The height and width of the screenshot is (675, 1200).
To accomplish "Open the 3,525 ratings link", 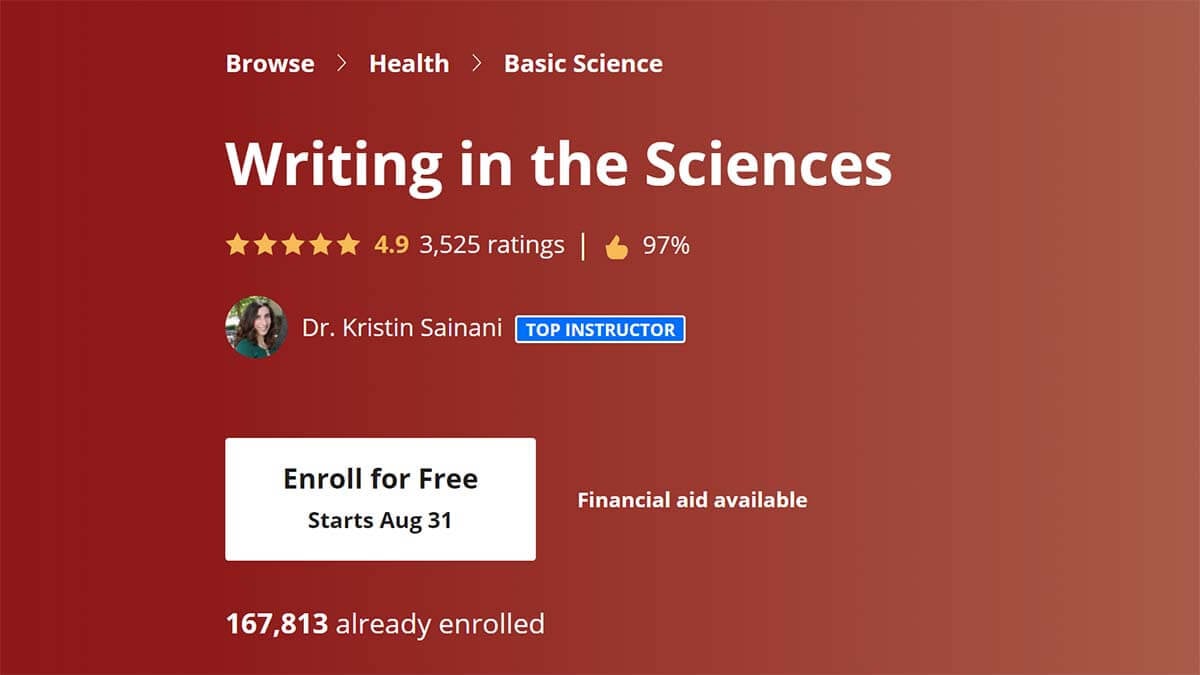I will tap(492, 245).
